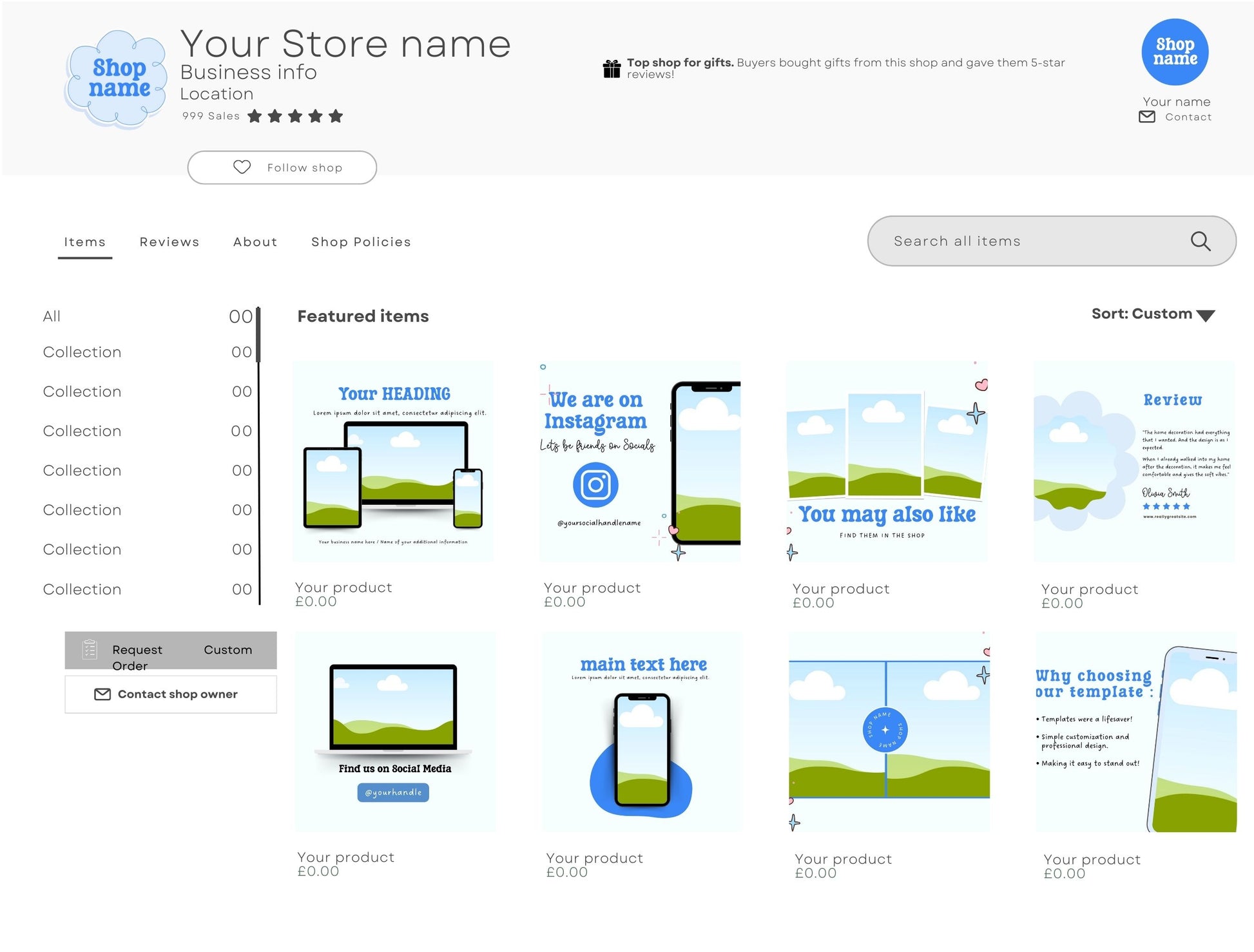Click the envelope icon in Contact shop owner
Image resolution: width=1254 pixels, height=952 pixels.
(x=102, y=694)
